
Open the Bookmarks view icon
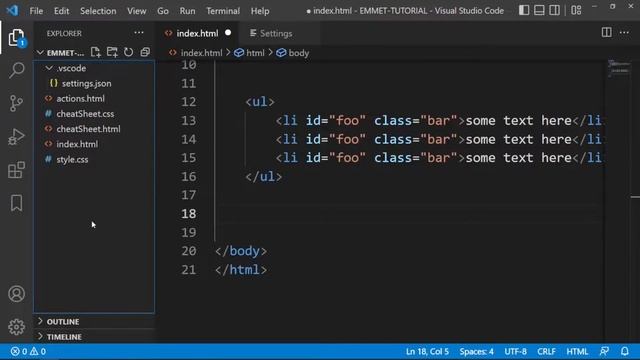(x=16, y=203)
